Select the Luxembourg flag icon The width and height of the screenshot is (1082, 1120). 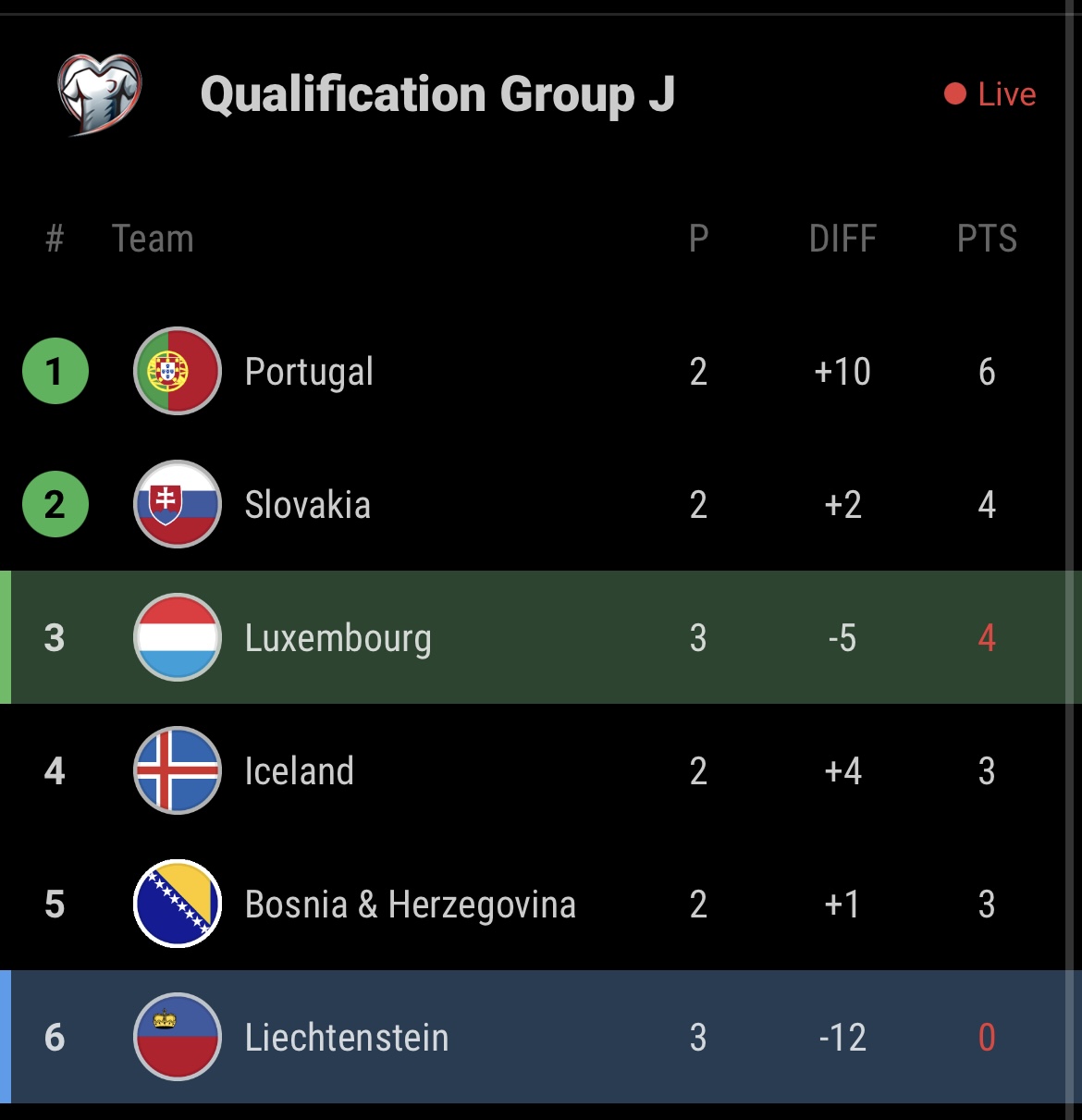click(x=178, y=637)
